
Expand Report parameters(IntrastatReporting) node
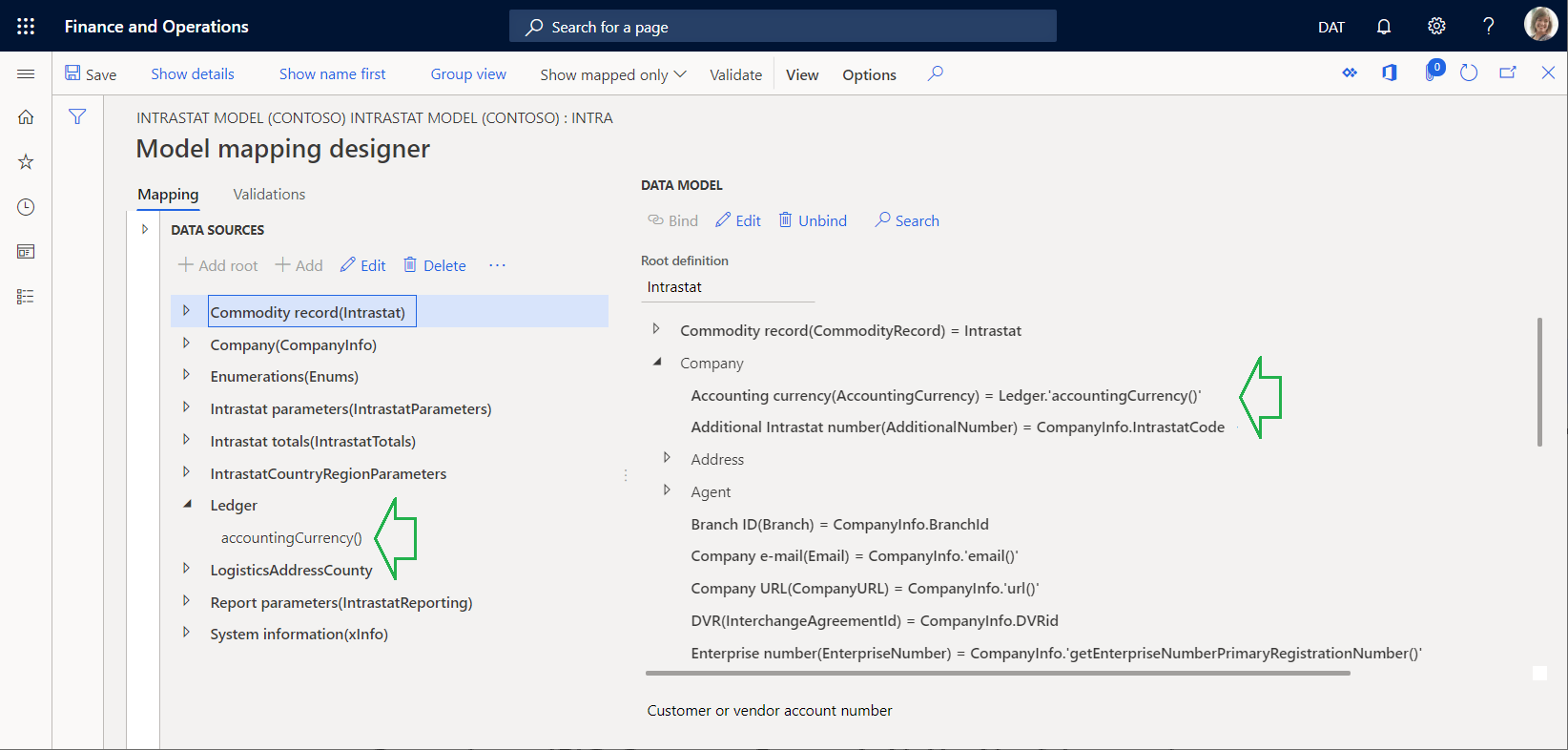186,601
